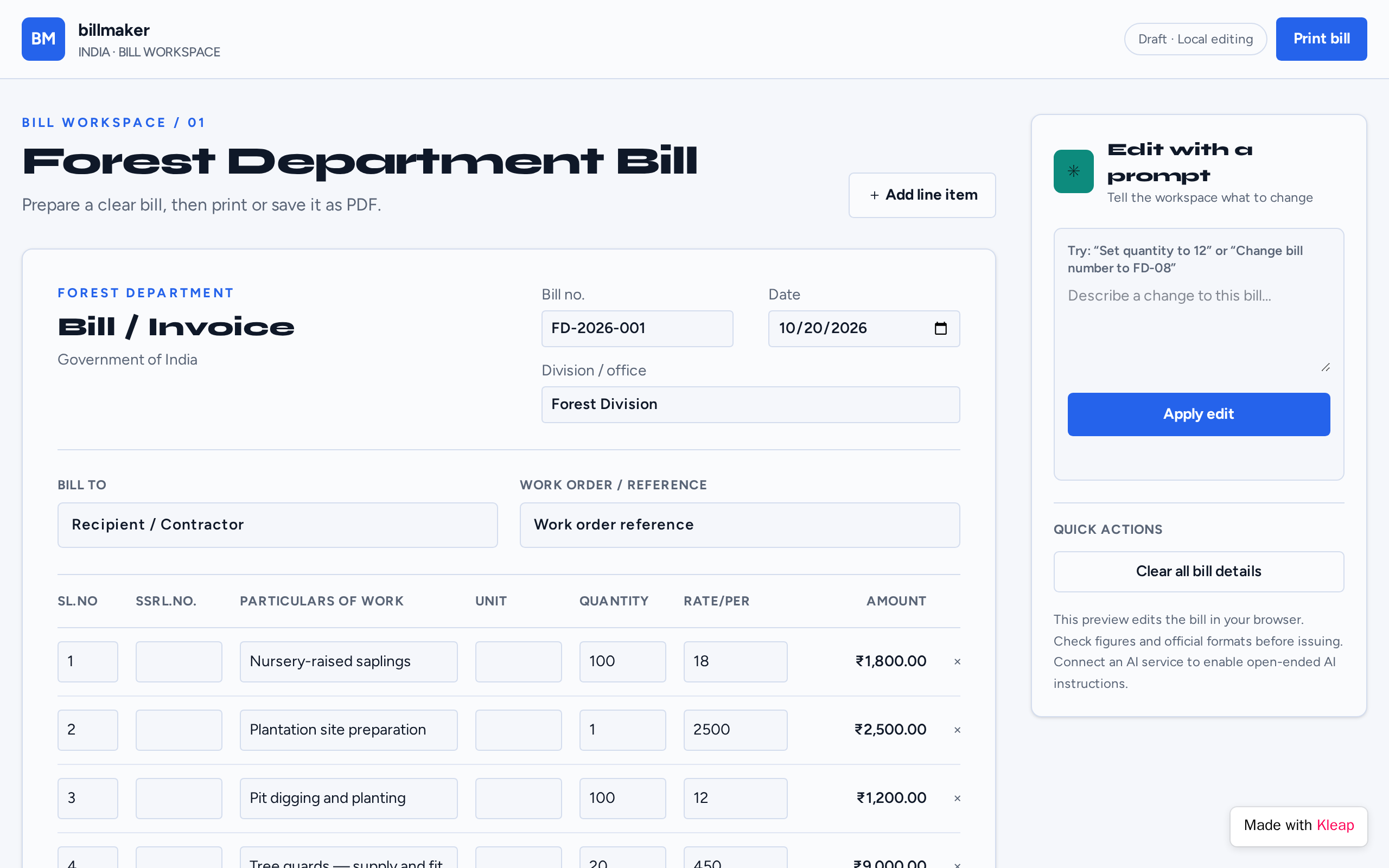1389x868 pixels.
Task: Click the ₹2,500.00 amount
Action: [x=890, y=730]
